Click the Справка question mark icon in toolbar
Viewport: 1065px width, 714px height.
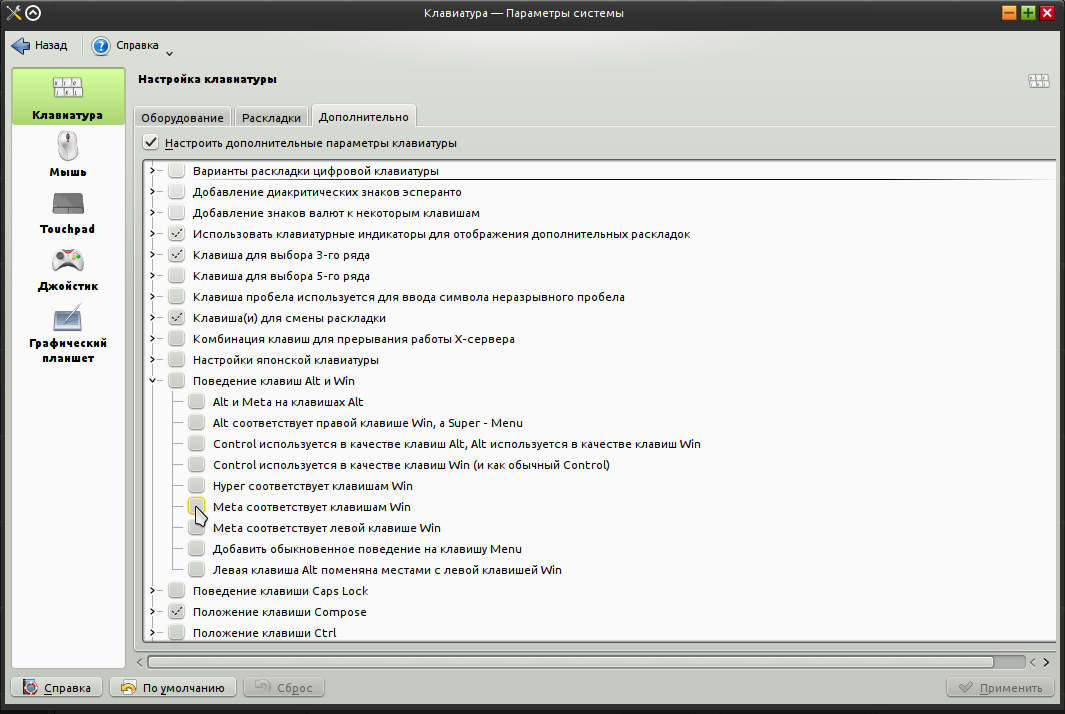pyautogui.click(x=101, y=46)
